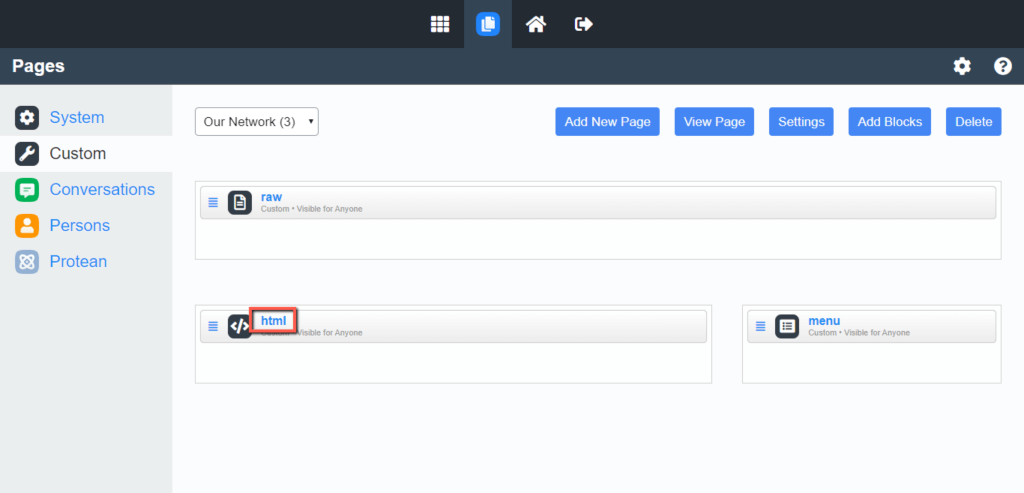Image resolution: width=1024 pixels, height=493 pixels.
Task: Click raw block's 'Custom • Visible for Anyone' text
Action: point(312,209)
